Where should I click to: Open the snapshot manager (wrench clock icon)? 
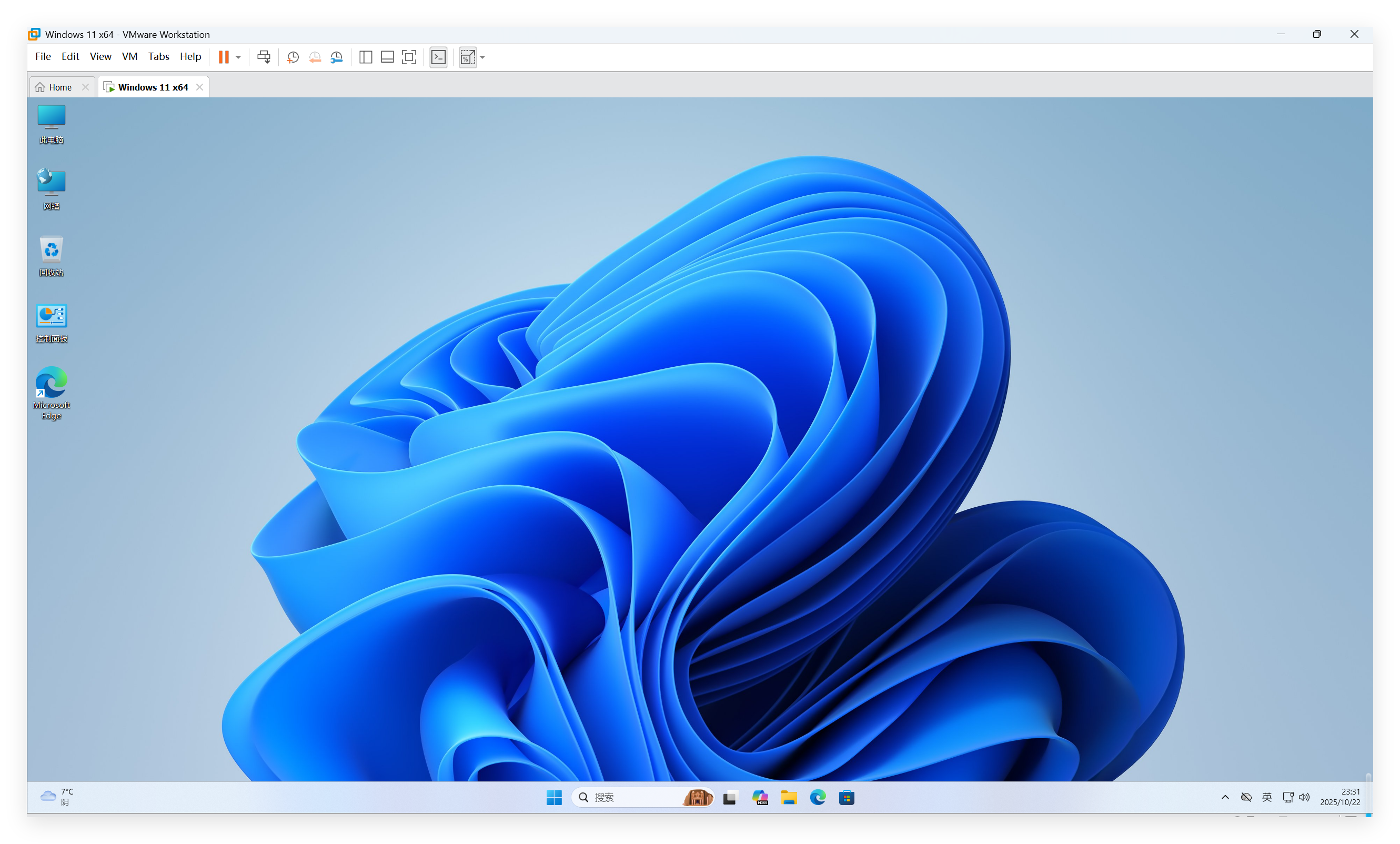[x=336, y=57]
